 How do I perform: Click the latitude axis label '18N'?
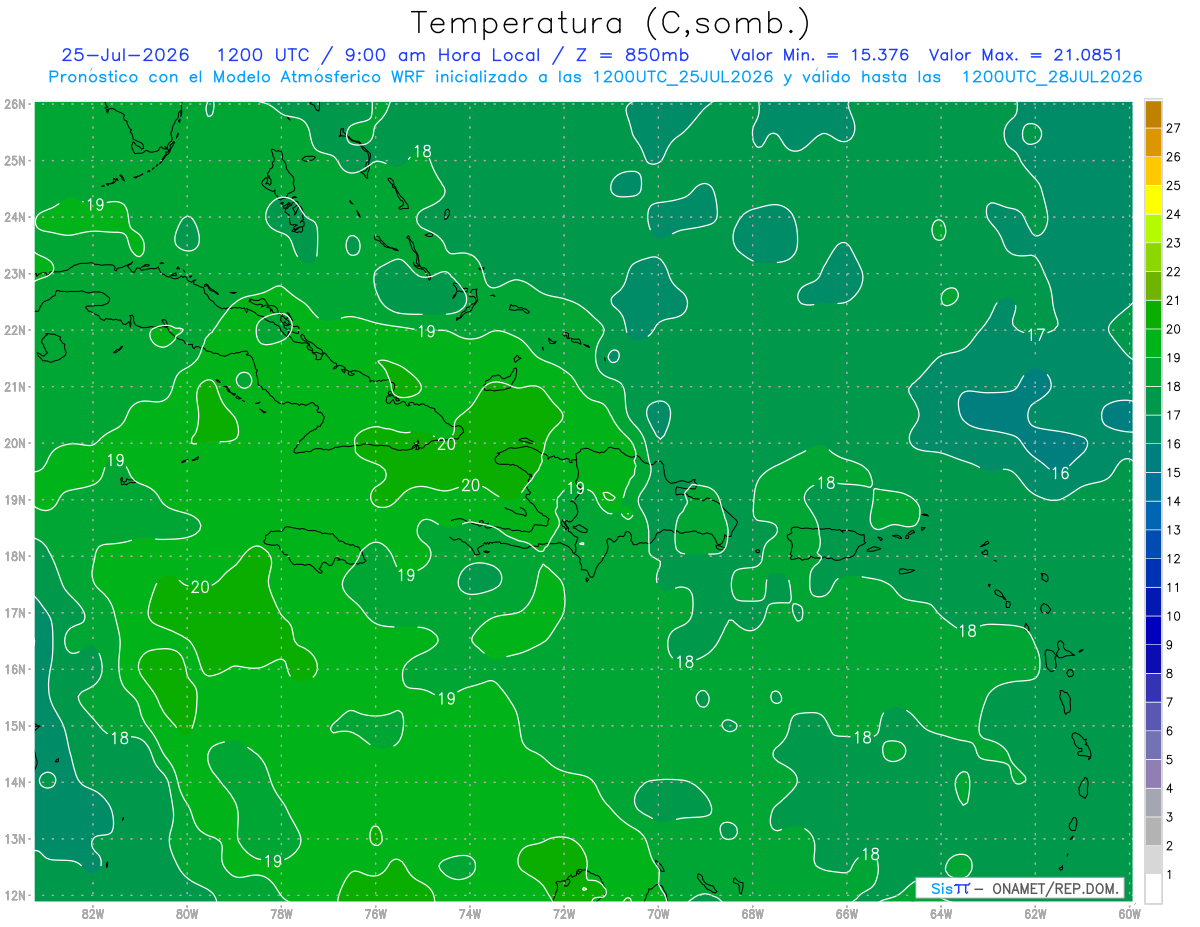tap(15, 556)
